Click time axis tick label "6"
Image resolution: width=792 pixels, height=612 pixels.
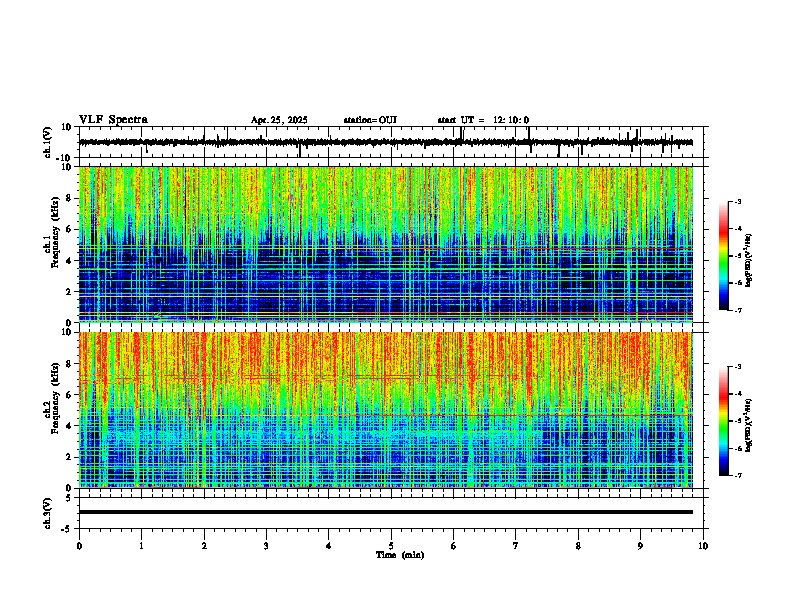pos(454,546)
